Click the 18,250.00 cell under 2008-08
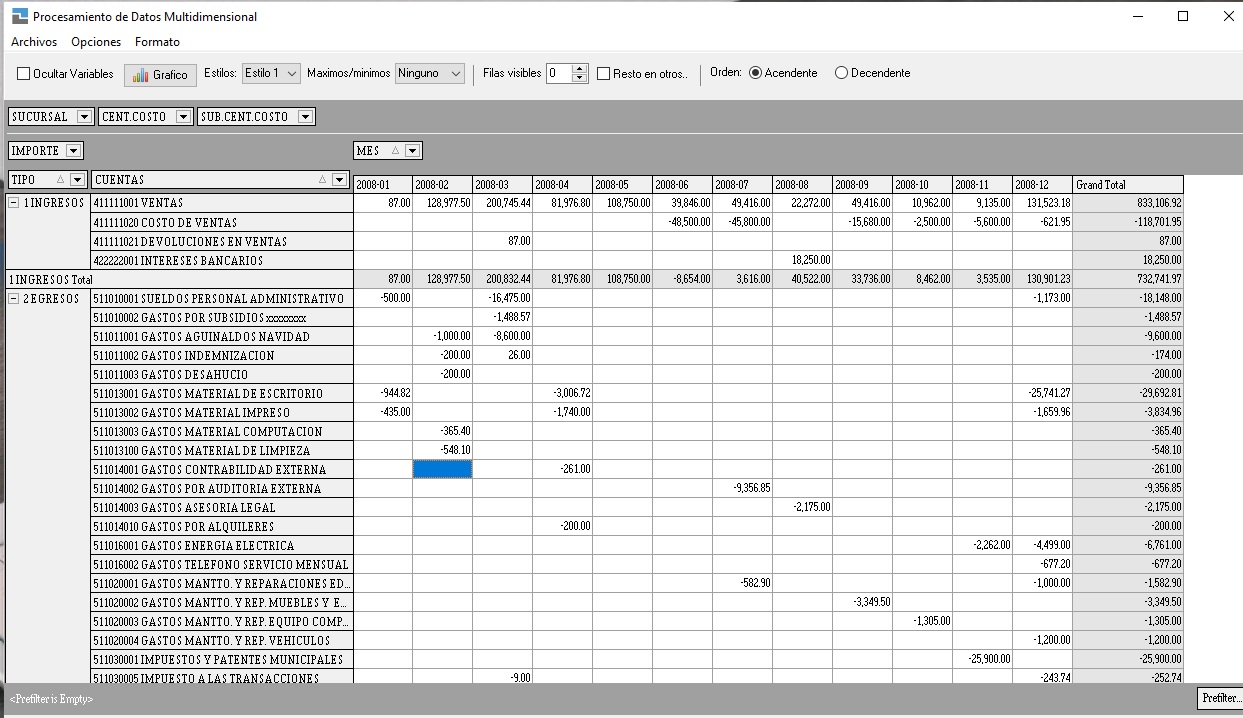Image resolution: width=1243 pixels, height=718 pixels. (x=802, y=260)
